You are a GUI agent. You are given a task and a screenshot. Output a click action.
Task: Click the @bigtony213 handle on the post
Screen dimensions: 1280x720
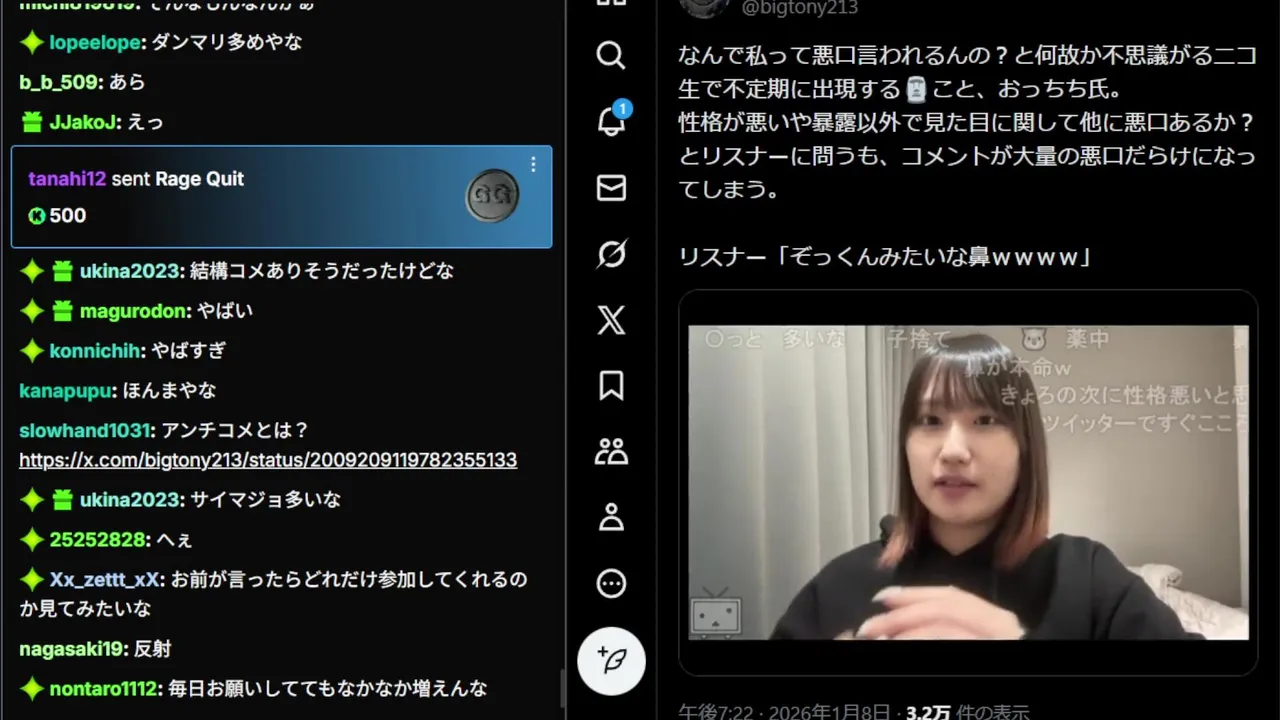(x=799, y=8)
